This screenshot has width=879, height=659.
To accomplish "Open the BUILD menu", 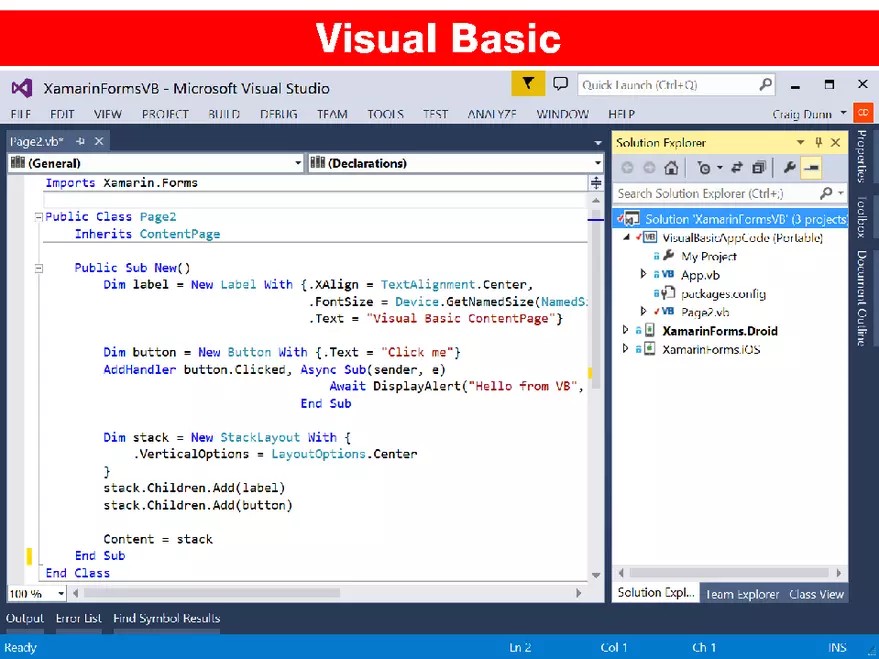I will 223,114.
